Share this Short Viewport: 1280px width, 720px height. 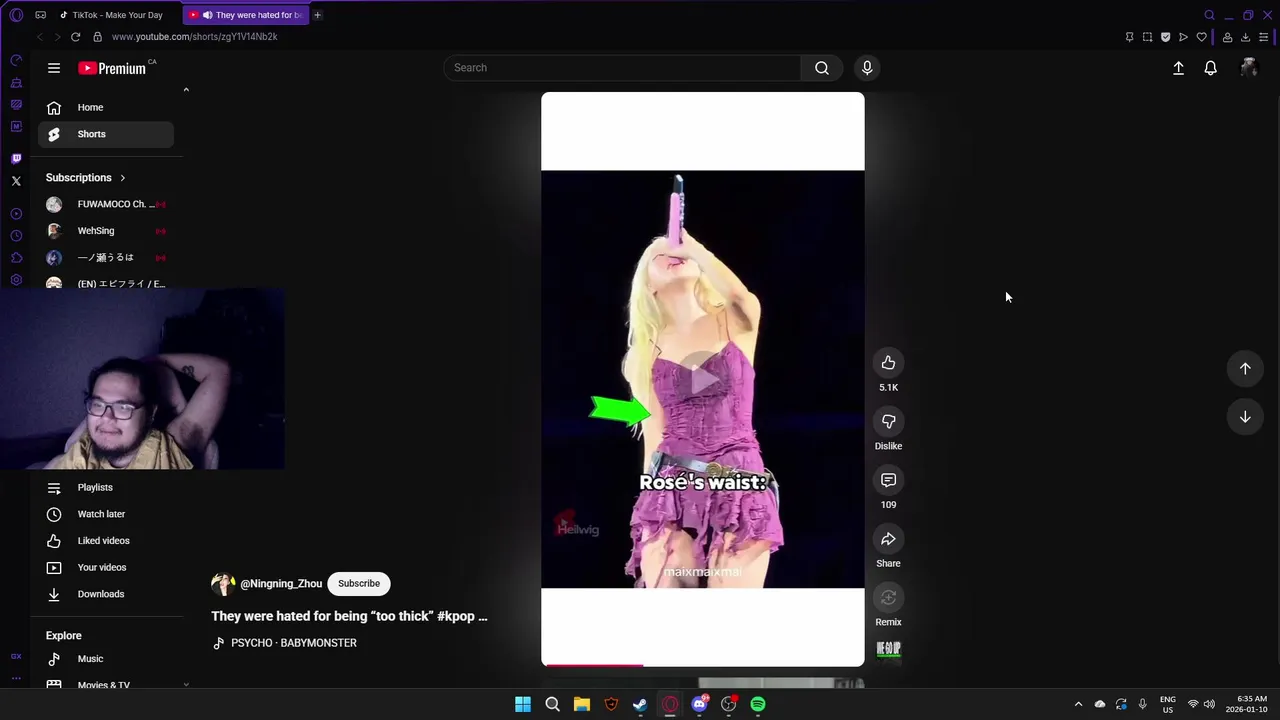click(x=888, y=540)
